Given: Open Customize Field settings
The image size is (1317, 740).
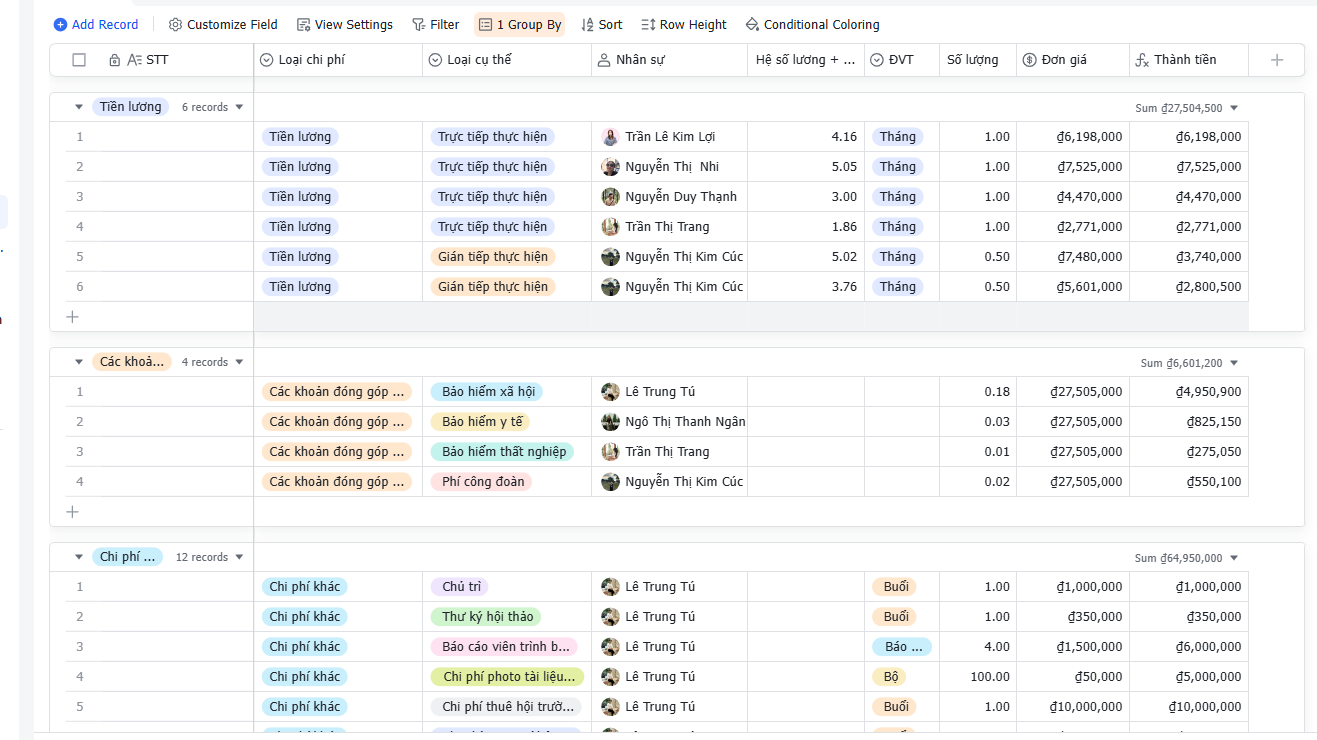Looking at the screenshot, I should [x=223, y=24].
